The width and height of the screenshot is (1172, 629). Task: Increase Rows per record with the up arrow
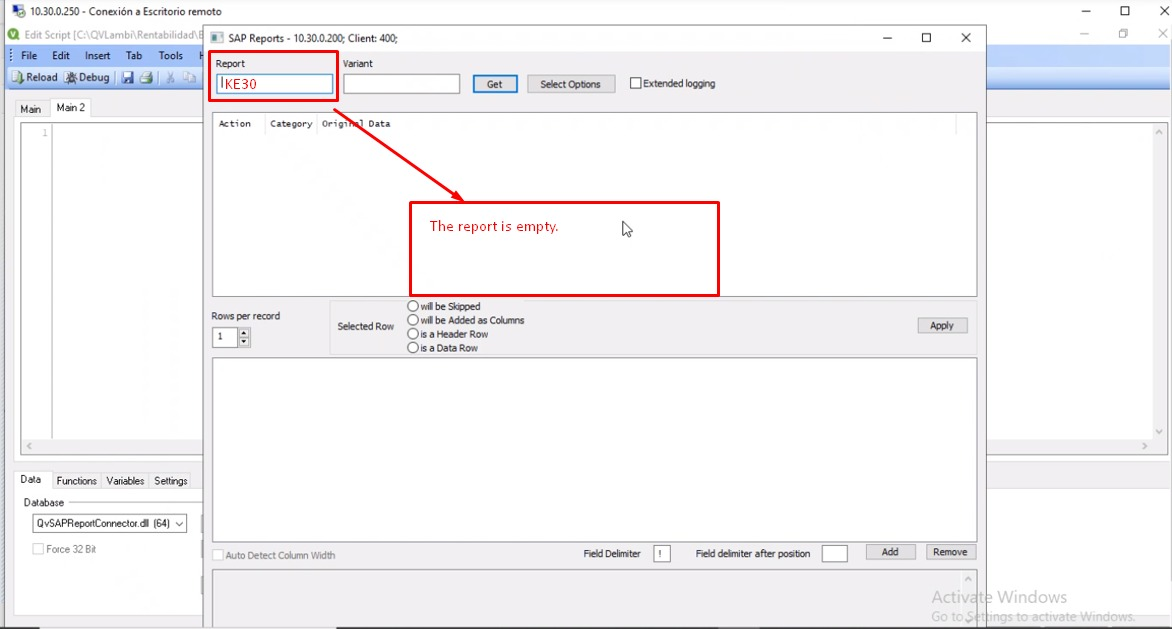pos(243,332)
